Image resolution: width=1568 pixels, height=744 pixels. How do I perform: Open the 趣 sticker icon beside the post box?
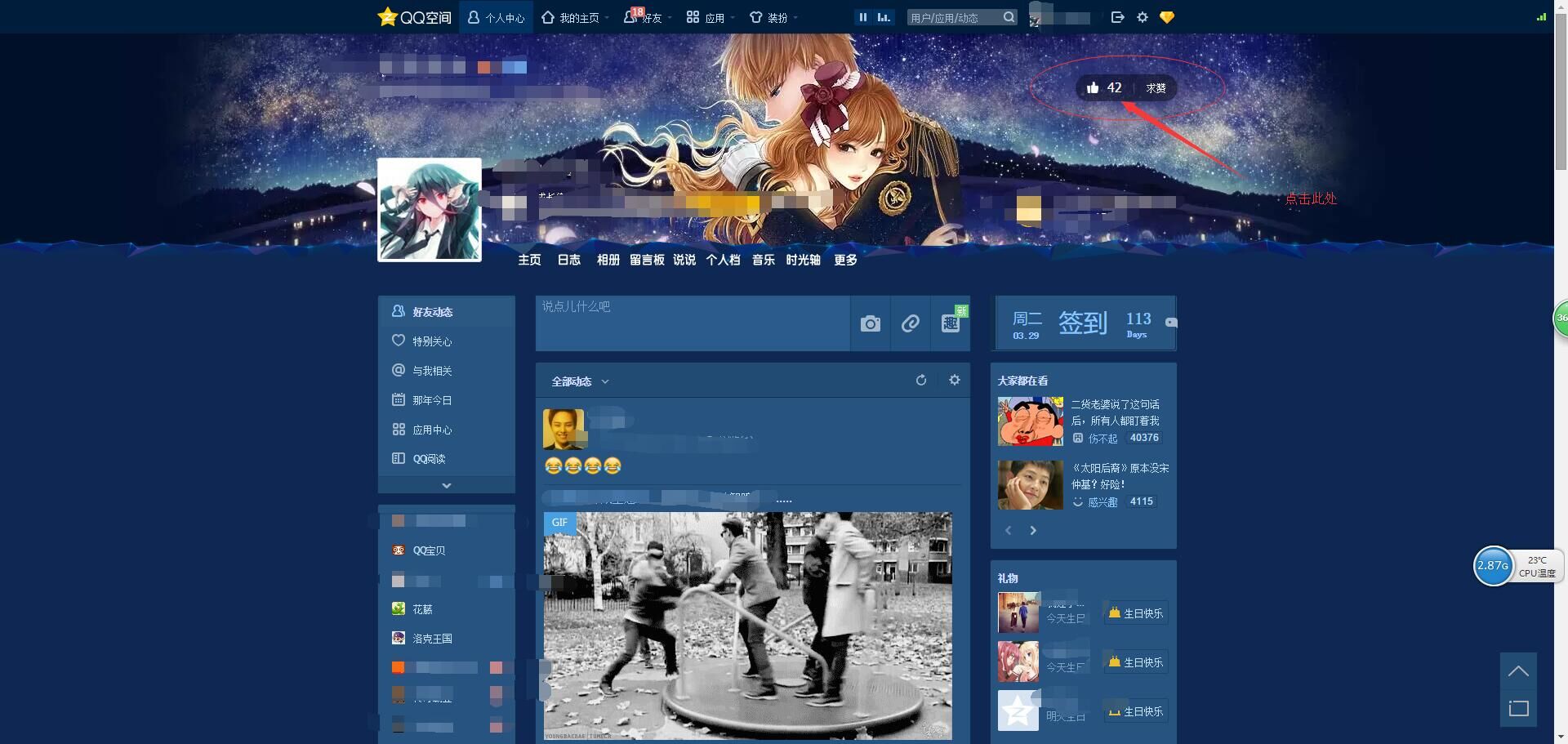(950, 323)
